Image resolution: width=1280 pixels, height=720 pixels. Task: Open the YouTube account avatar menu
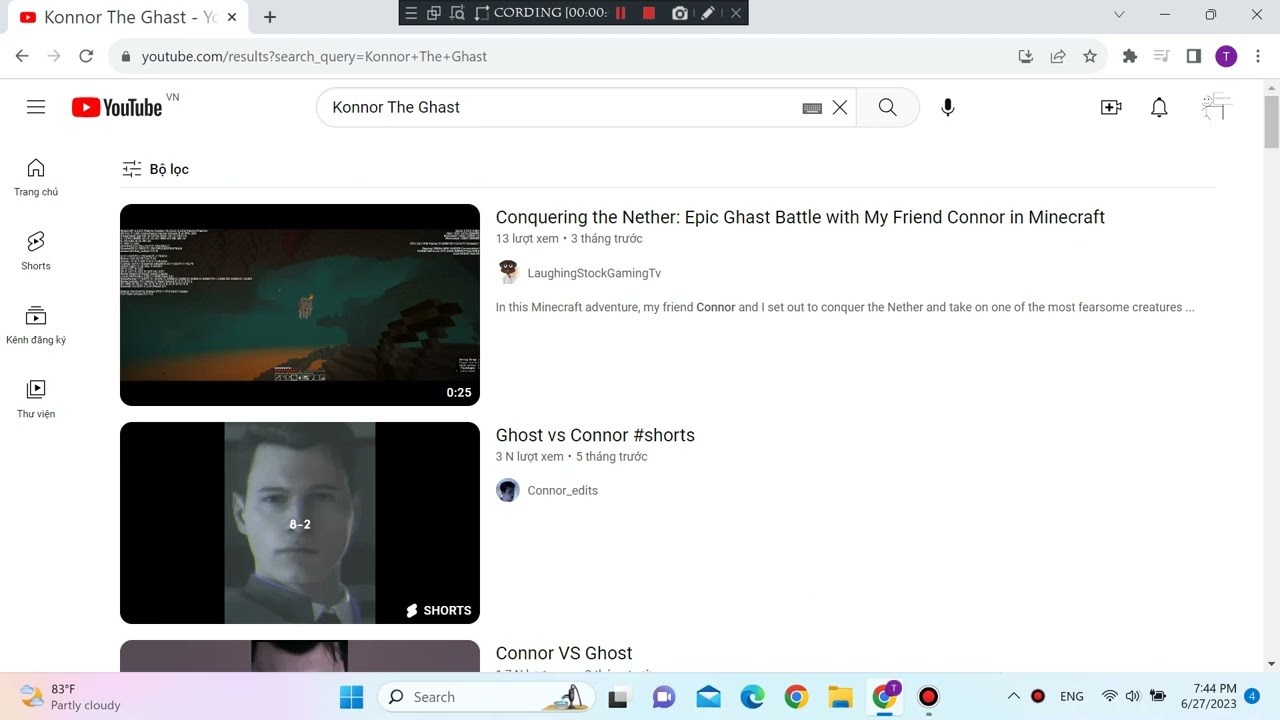[1216, 107]
